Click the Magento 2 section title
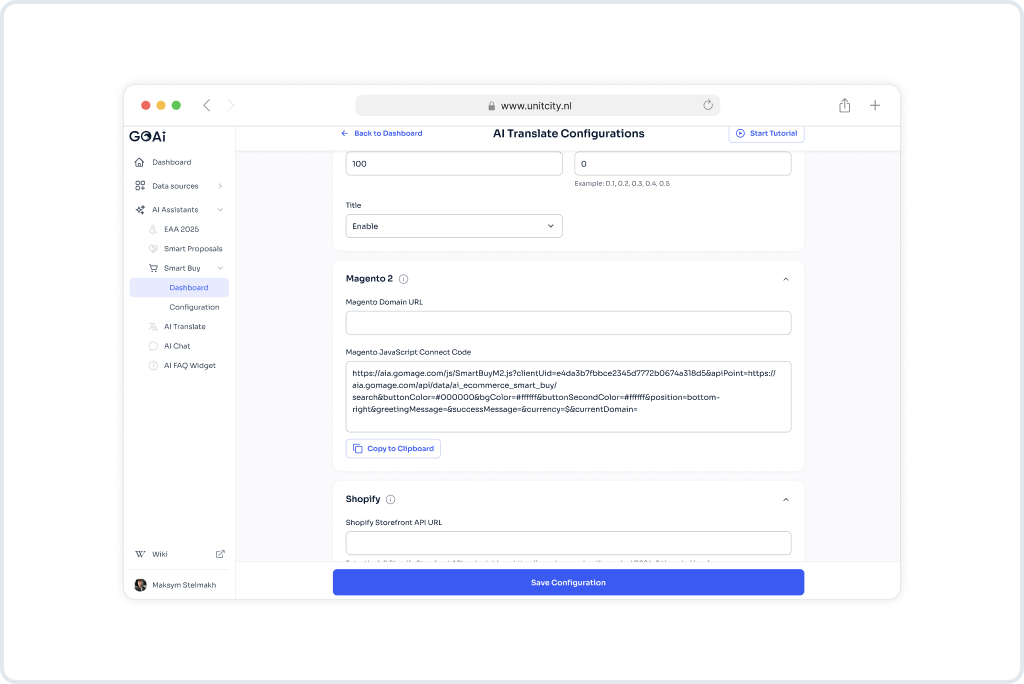 (x=369, y=278)
